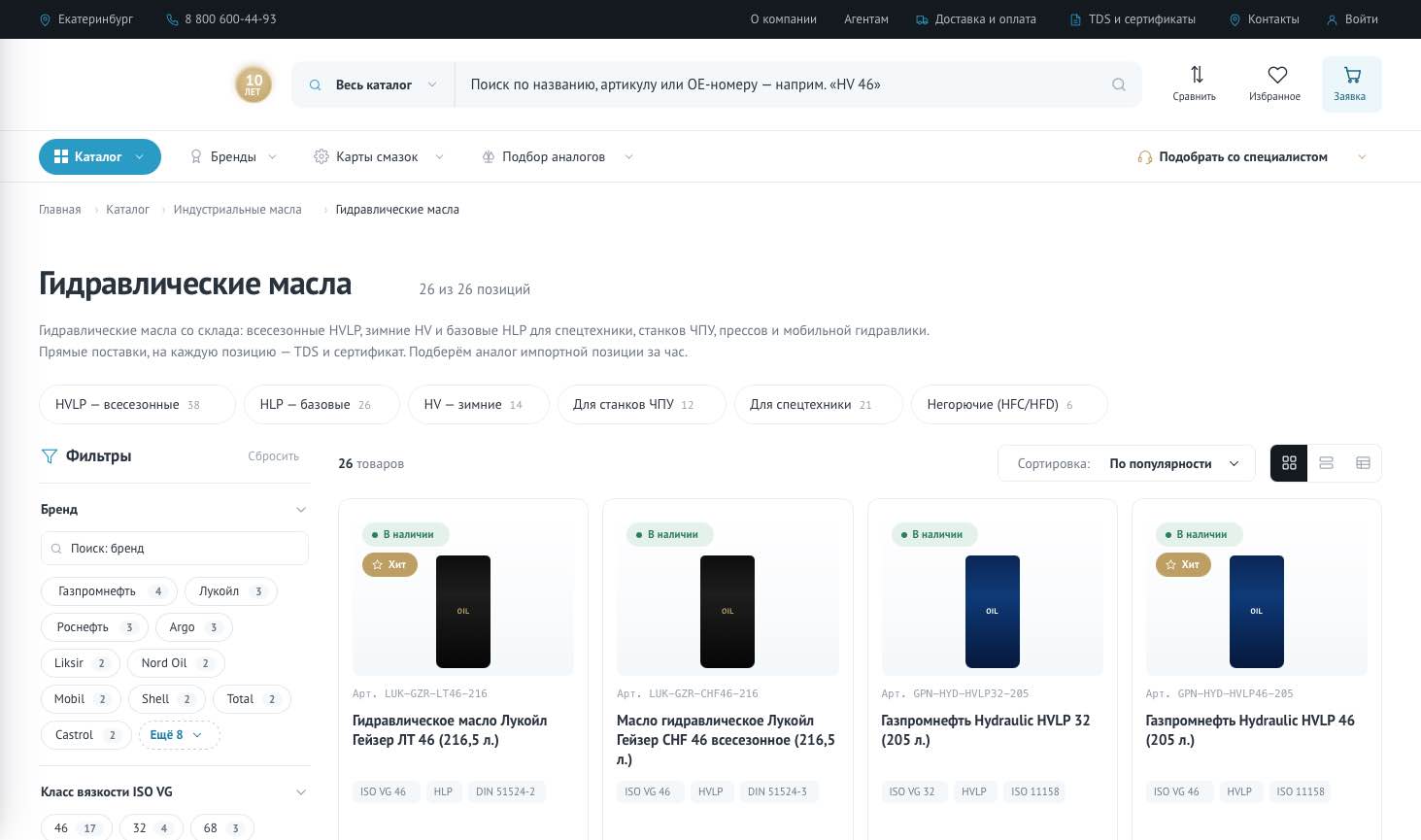Switch to list rows view
This screenshot has height=840, width=1421.
1326,463
